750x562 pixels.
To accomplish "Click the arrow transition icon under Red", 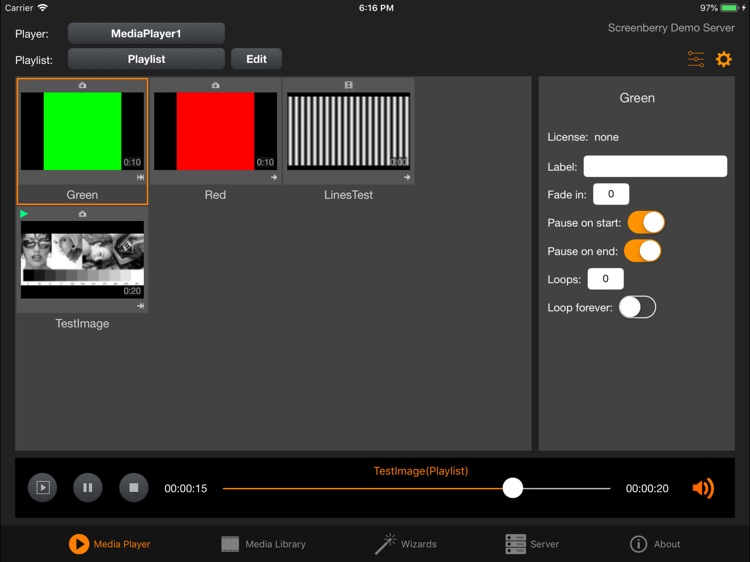I will click(274, 177).
